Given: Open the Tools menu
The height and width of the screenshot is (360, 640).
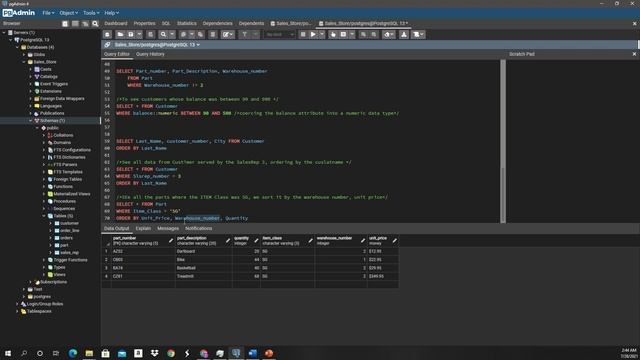Looking at the screenshot, I should (x=91, y=13).
